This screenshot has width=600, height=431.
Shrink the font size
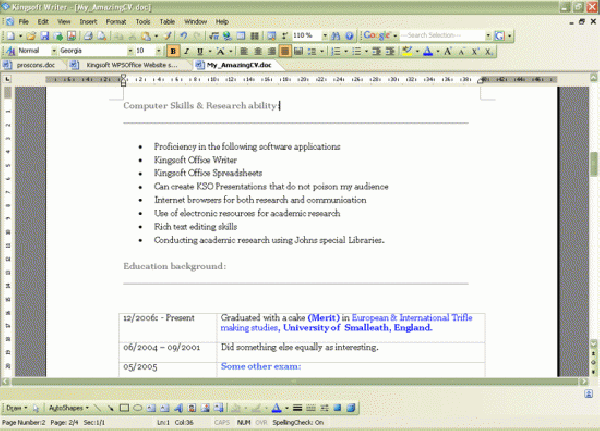point(461,51)
